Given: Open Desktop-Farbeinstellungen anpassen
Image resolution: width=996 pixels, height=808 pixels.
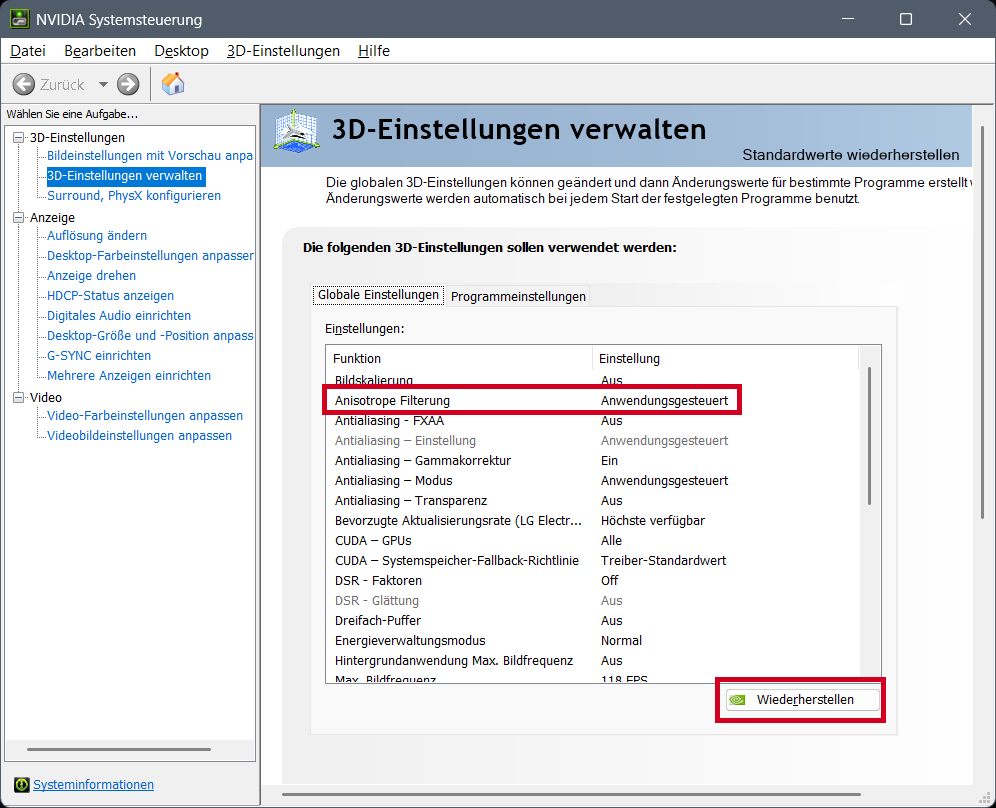Looking at the screenshot, I should (150, 255).
